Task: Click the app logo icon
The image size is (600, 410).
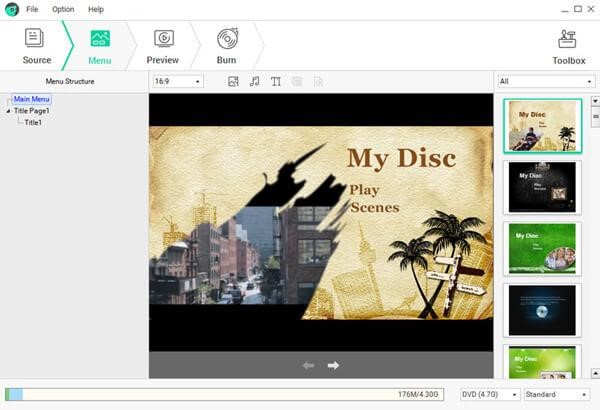Action: pos(11,9)
